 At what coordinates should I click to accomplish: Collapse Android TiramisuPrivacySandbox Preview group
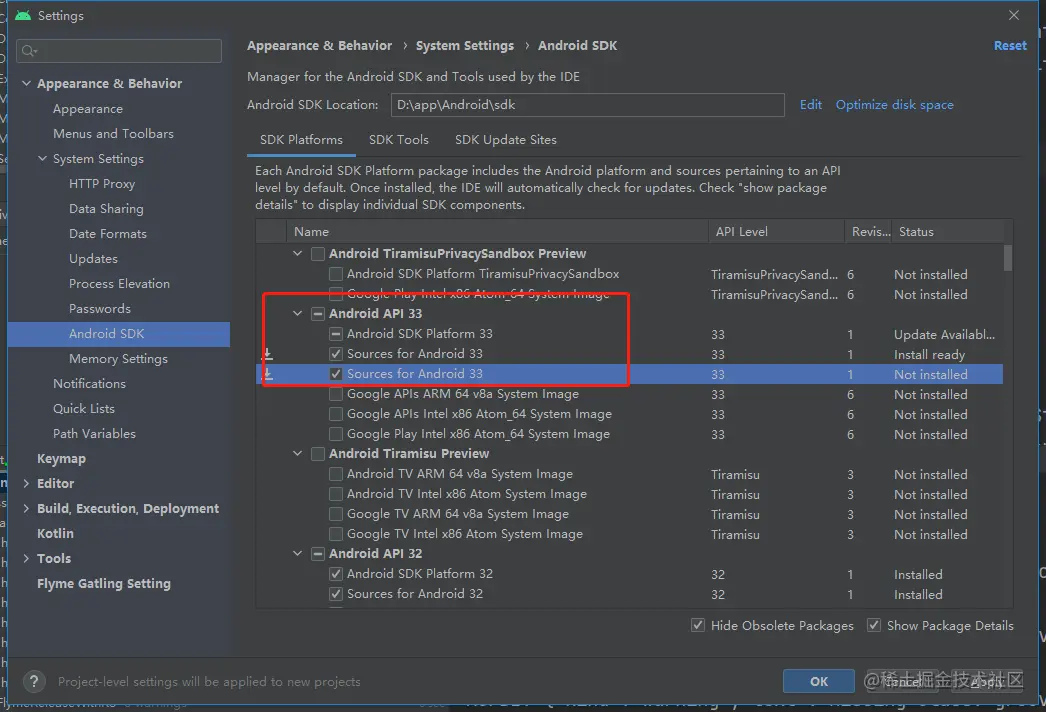click(298, 254)
